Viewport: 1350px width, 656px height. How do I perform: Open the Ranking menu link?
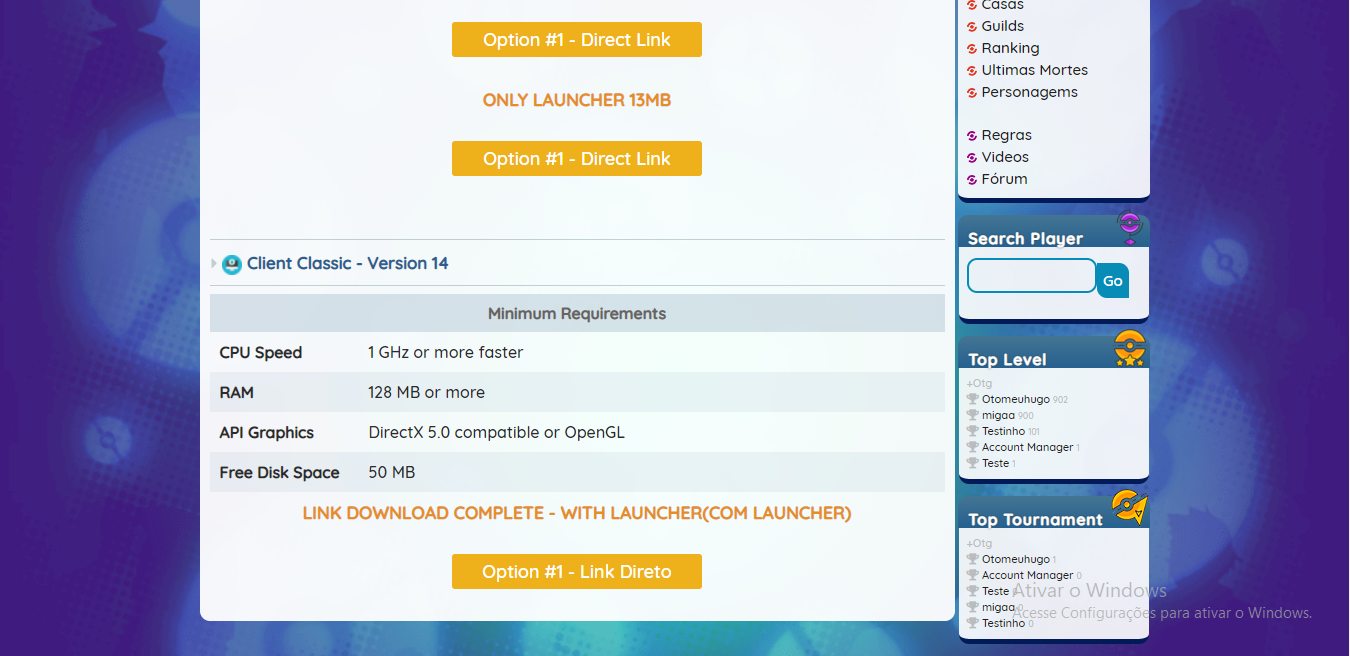1010,48
